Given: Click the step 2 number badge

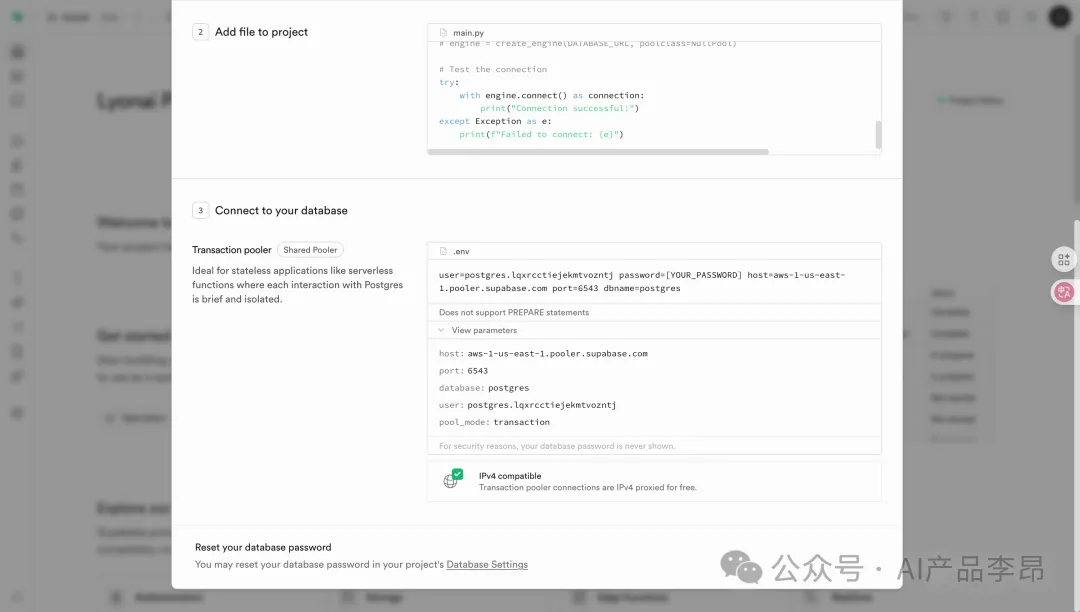Looking at the screenshot, I should point(201,32).
